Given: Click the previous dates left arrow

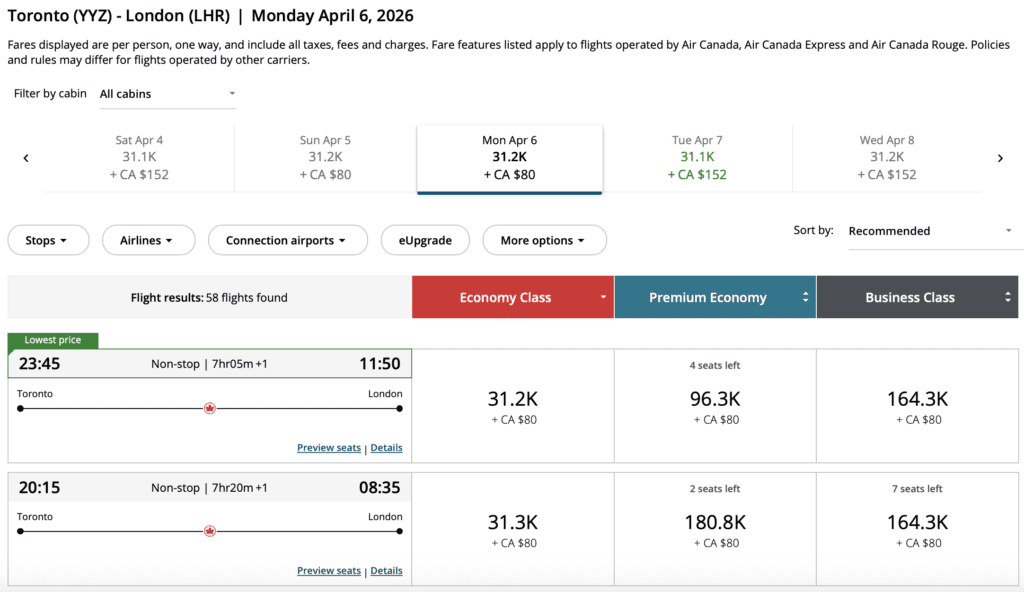Looking at the screenshot, I should [26, 158].
